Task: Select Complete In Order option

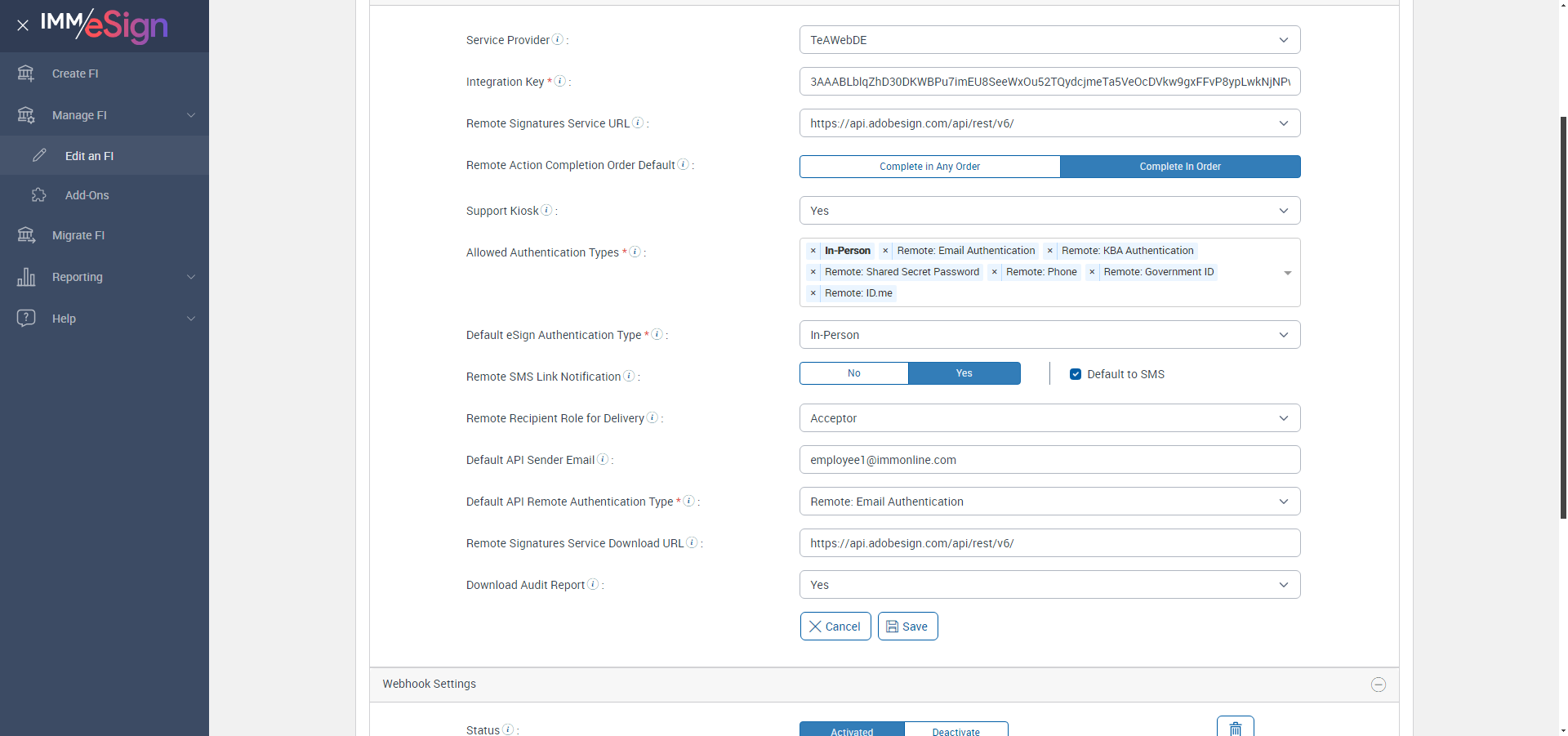Action: tap(1180, 167)
